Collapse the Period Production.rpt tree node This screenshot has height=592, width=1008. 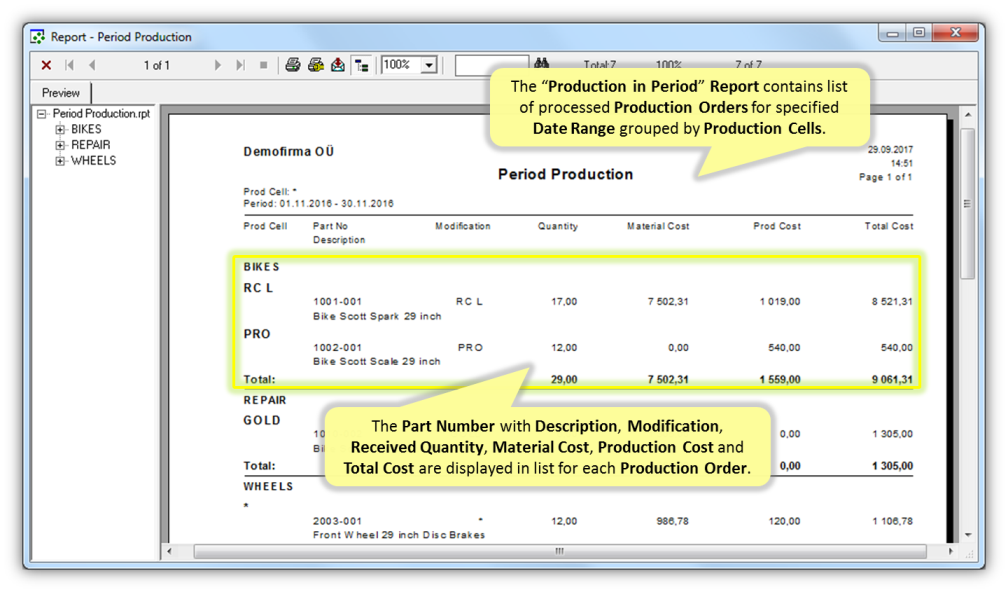[42, 114]
